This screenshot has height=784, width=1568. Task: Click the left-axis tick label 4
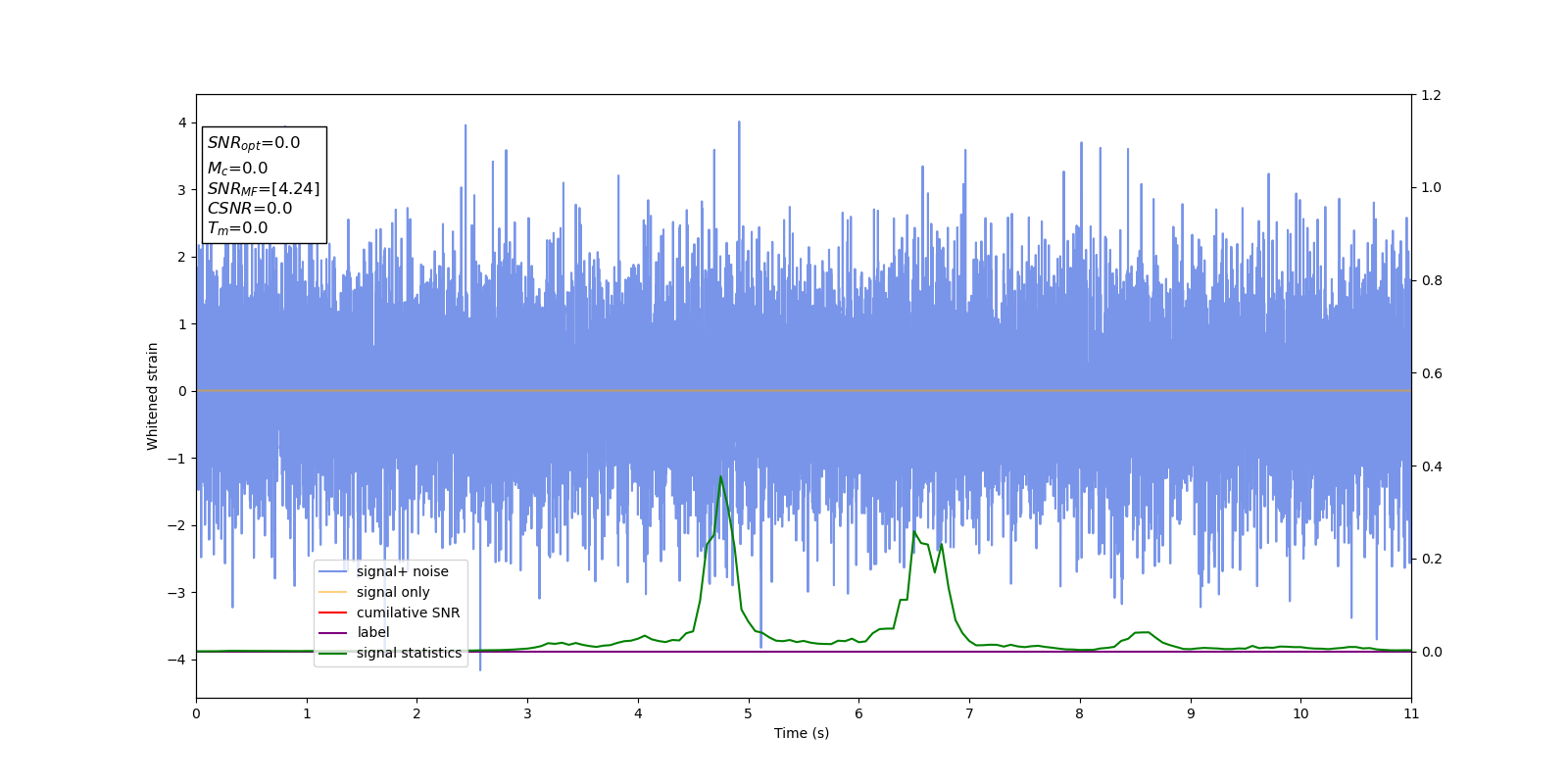(182, 122)
